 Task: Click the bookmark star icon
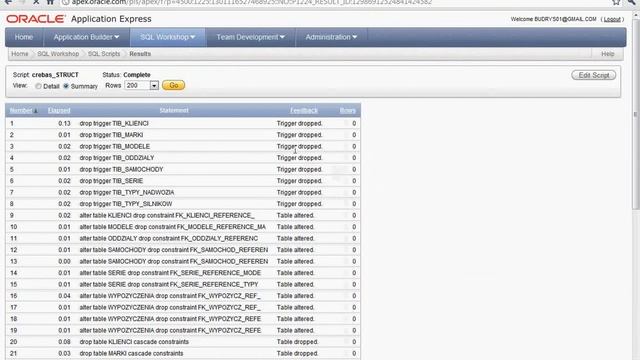click(x=616, y=2)
